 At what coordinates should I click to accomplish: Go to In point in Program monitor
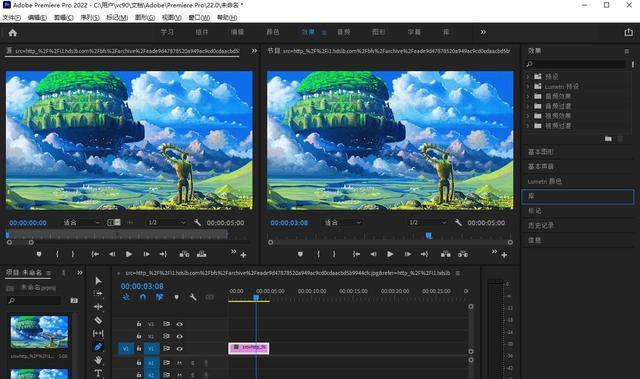click(356, 254)
